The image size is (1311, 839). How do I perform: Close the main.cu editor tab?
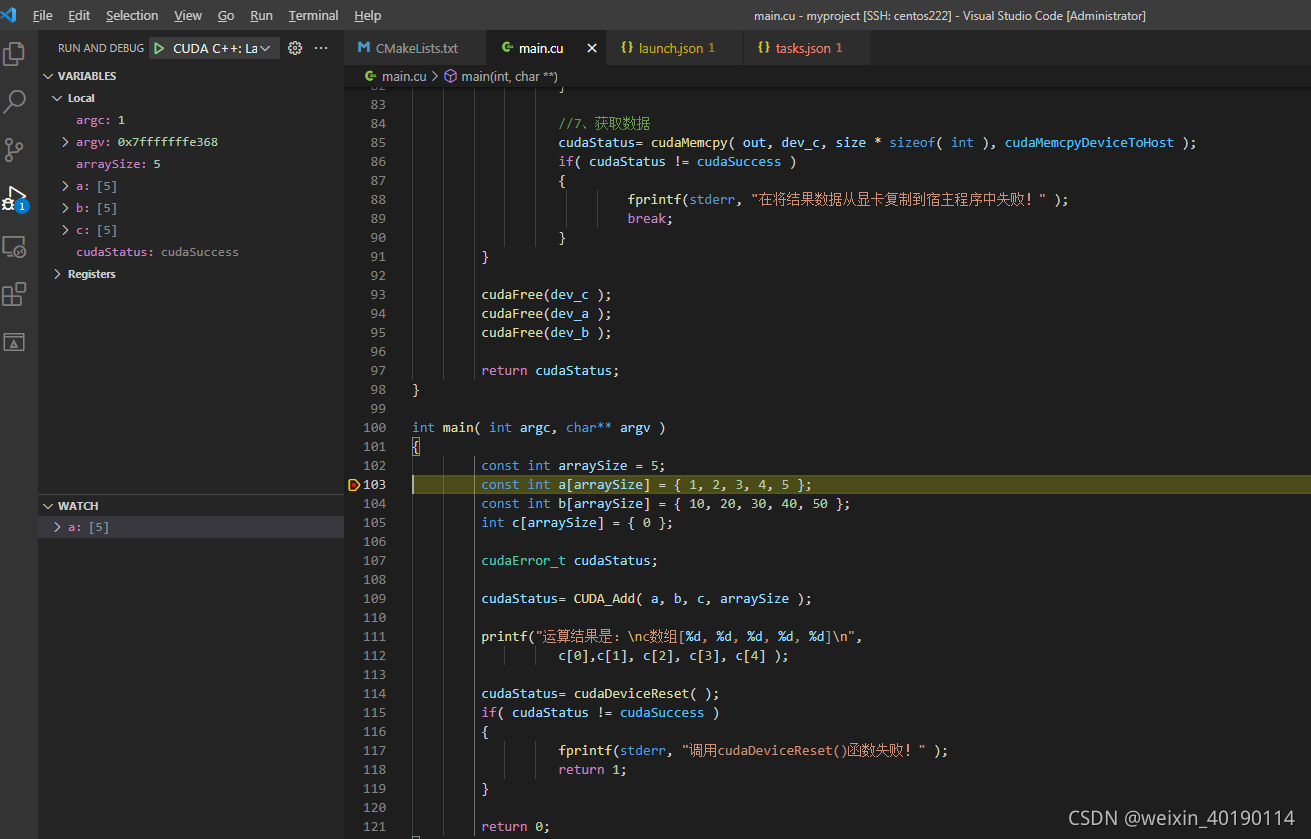(592, 48)
